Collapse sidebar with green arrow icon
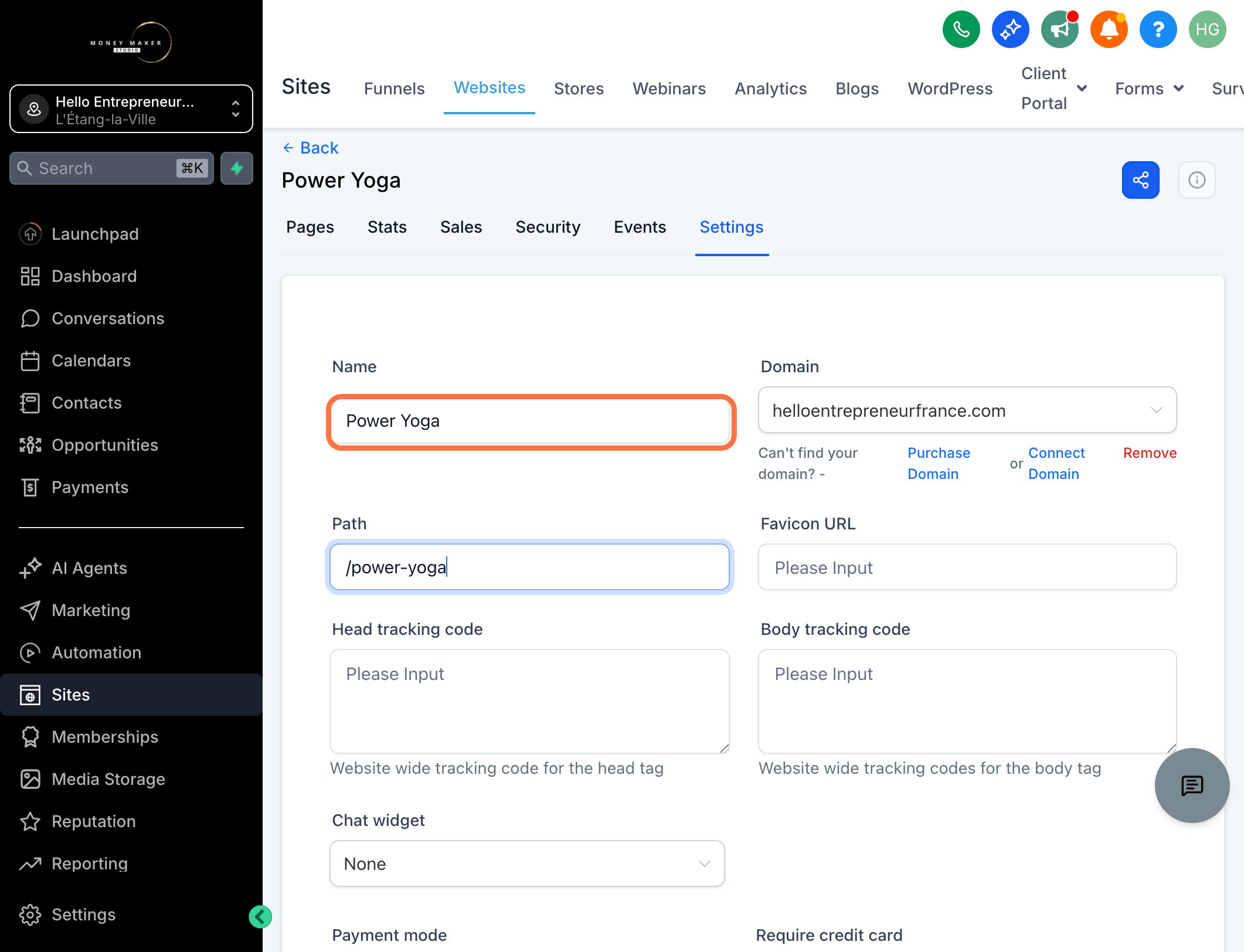 click(260, 917)
